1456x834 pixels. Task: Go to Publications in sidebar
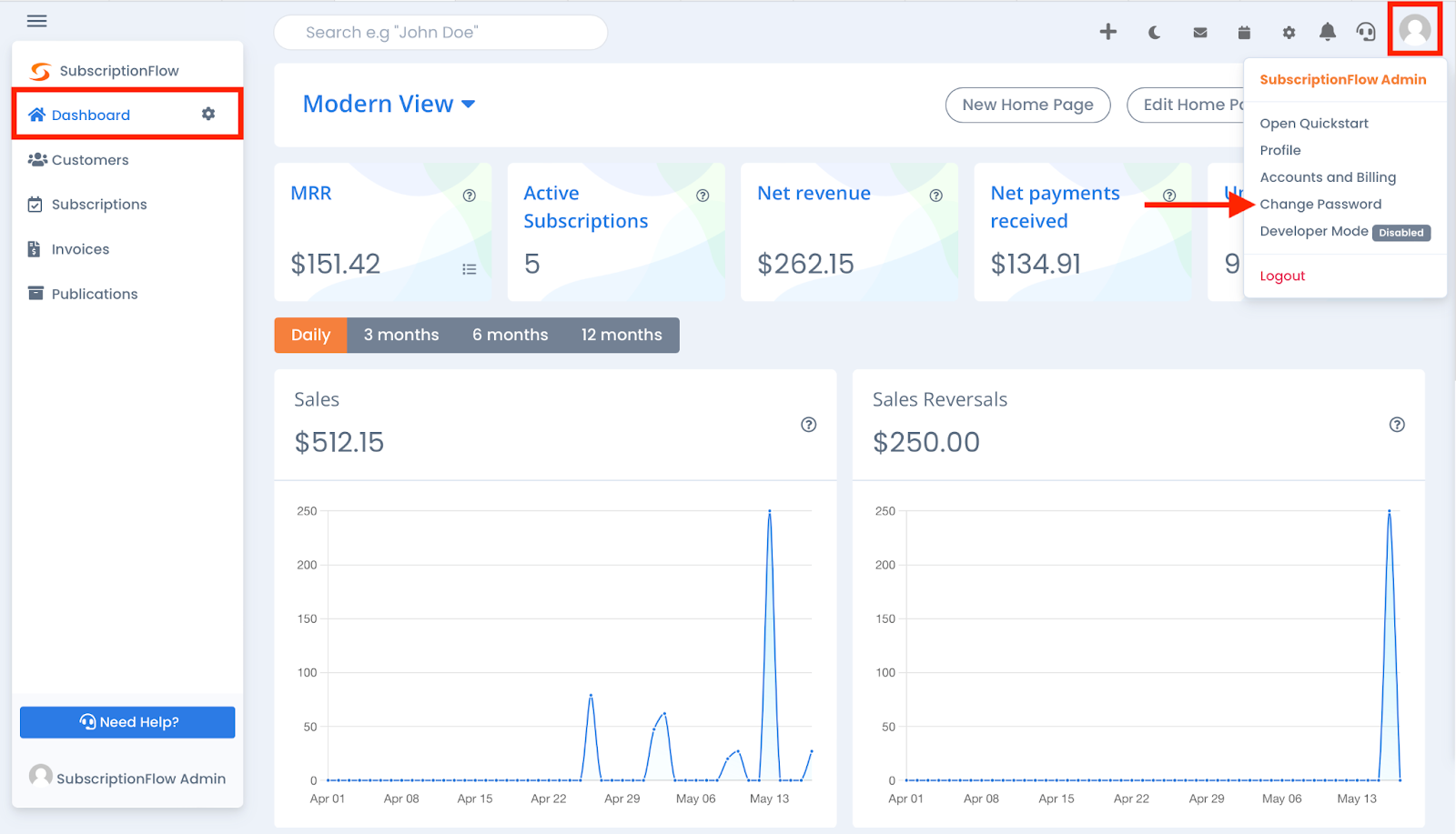95,294
